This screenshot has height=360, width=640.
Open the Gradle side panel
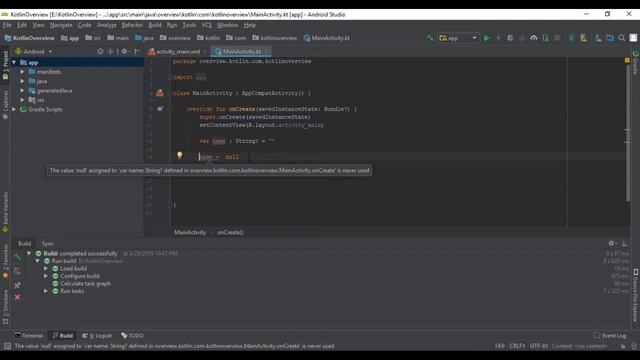tap(635, 62)
